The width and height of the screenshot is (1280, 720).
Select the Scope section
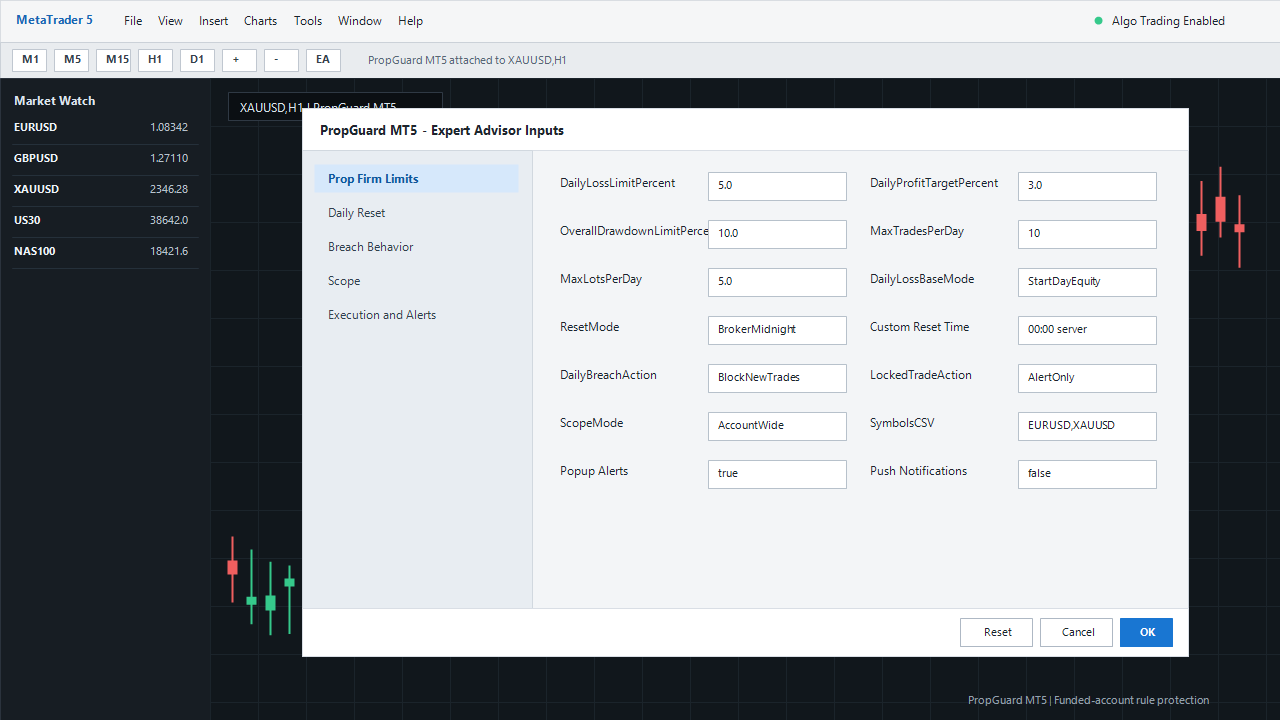[x=416, y=281]
